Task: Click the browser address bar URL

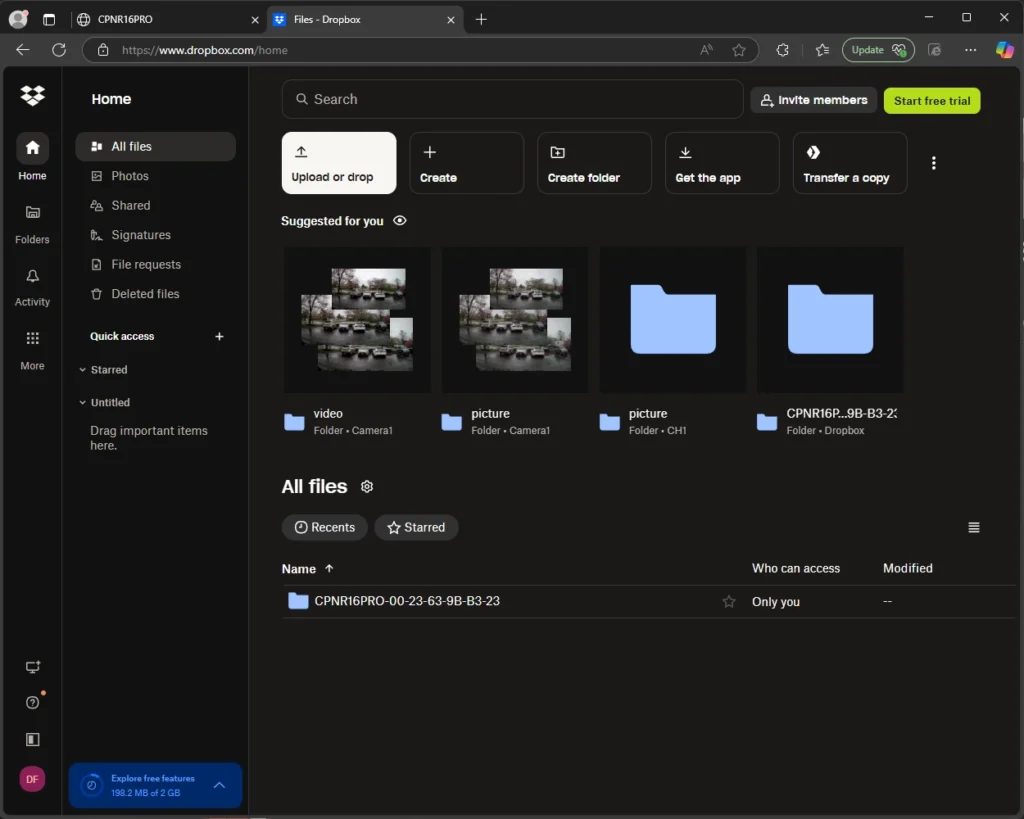Action: pos(204,50)
